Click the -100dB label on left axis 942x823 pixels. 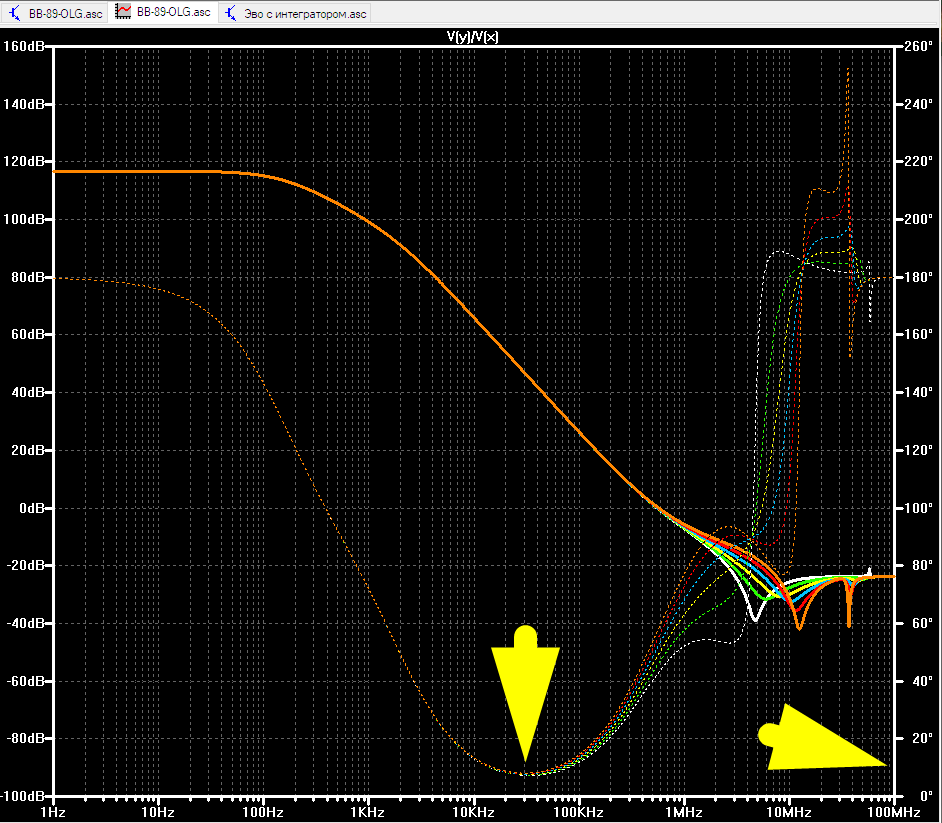pyautogui.click(x=23, y=797)
